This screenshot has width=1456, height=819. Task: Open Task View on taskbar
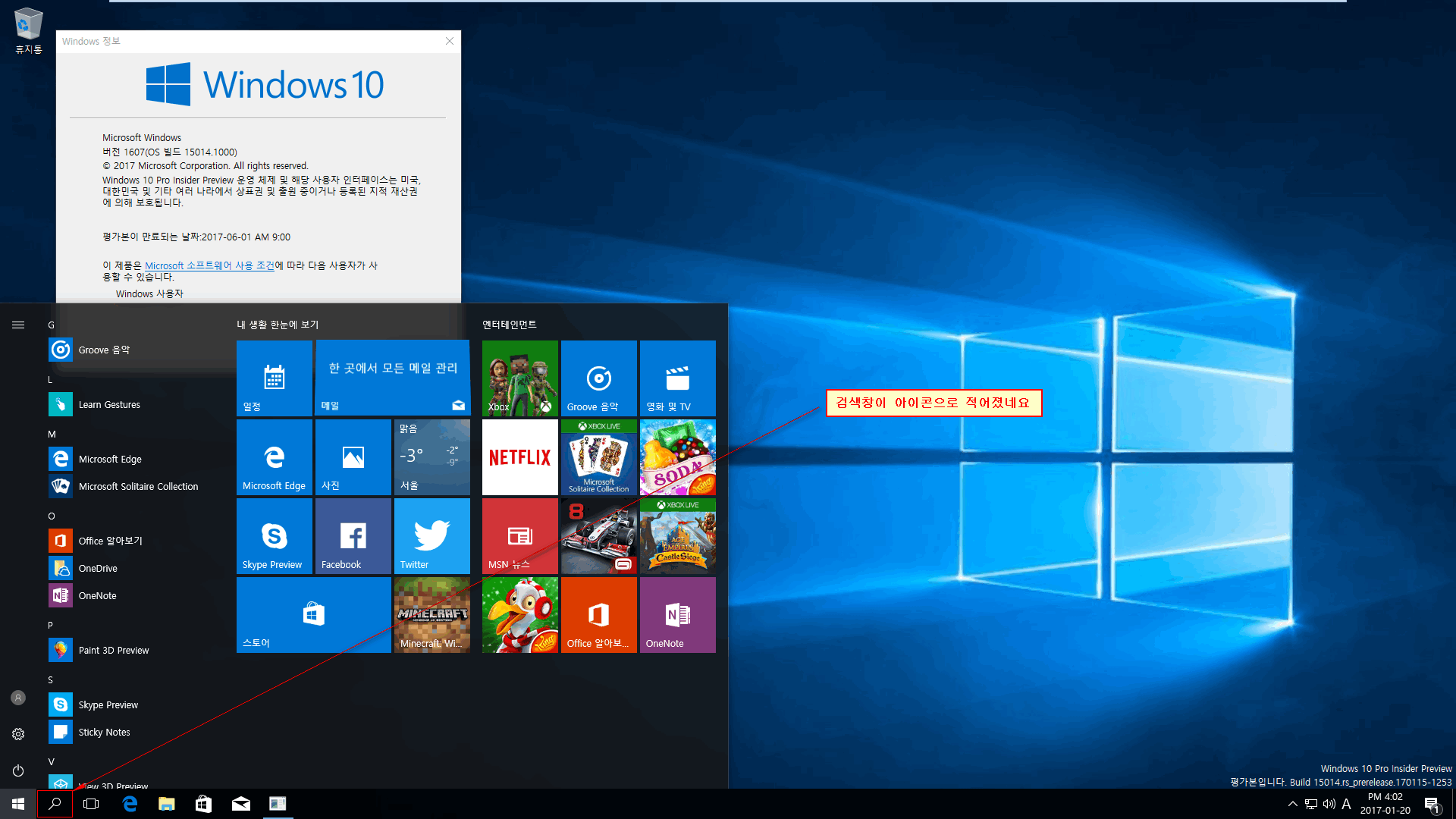(91, 804)
